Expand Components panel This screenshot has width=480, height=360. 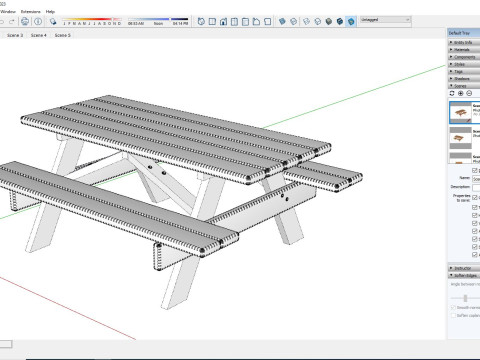[x=464, y=57]
